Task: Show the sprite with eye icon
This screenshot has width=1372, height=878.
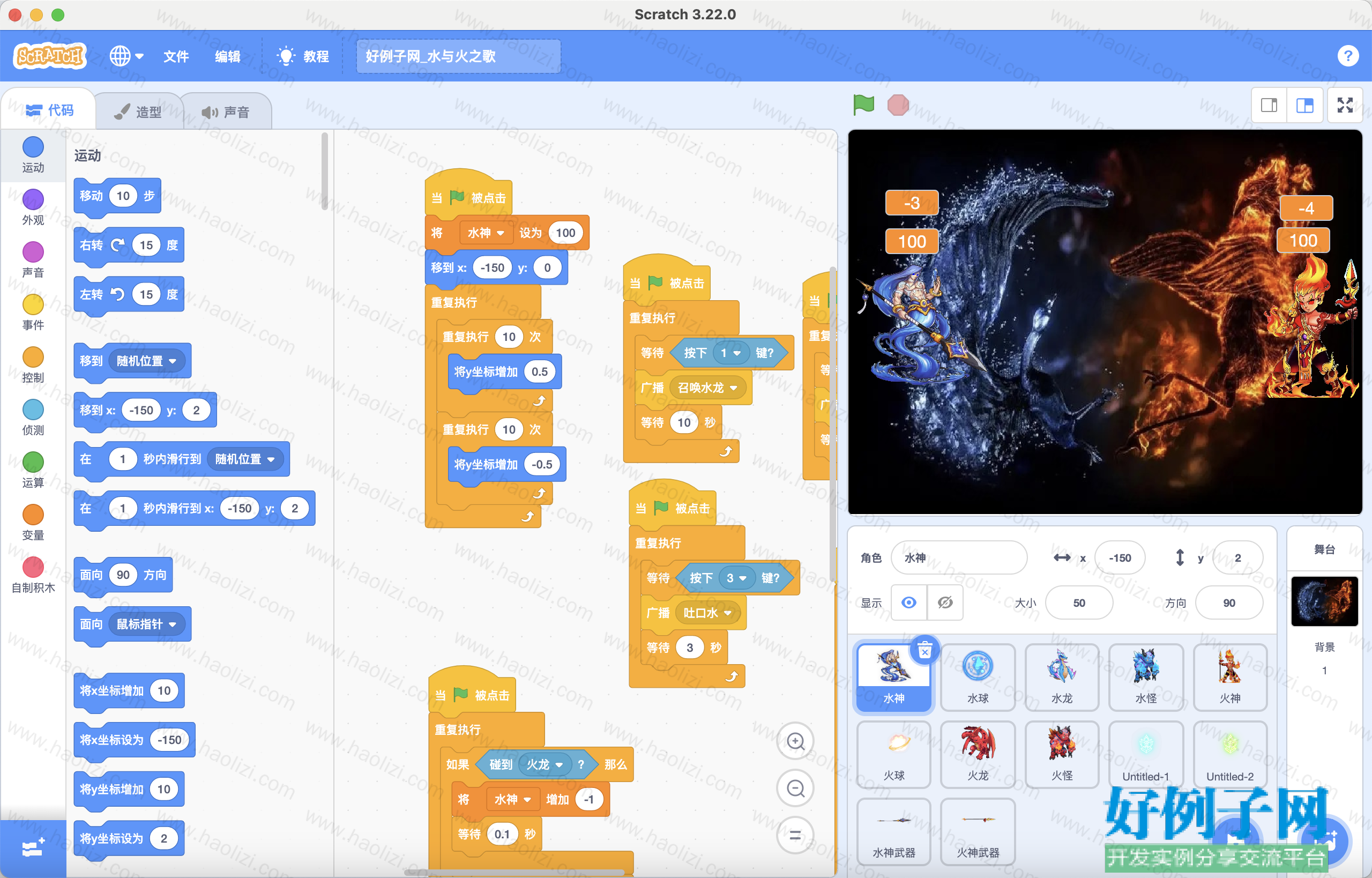Action: coord(909,602)
